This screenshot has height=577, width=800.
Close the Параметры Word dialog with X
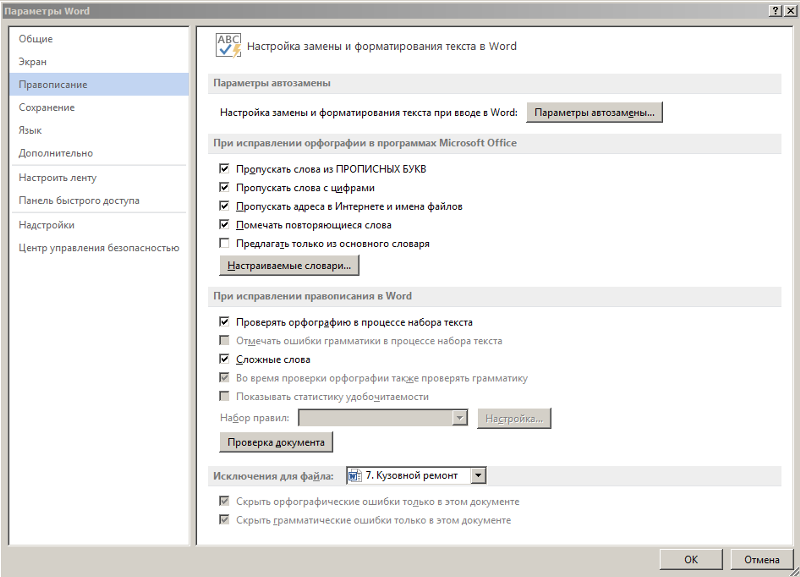(x=790, y=11)
